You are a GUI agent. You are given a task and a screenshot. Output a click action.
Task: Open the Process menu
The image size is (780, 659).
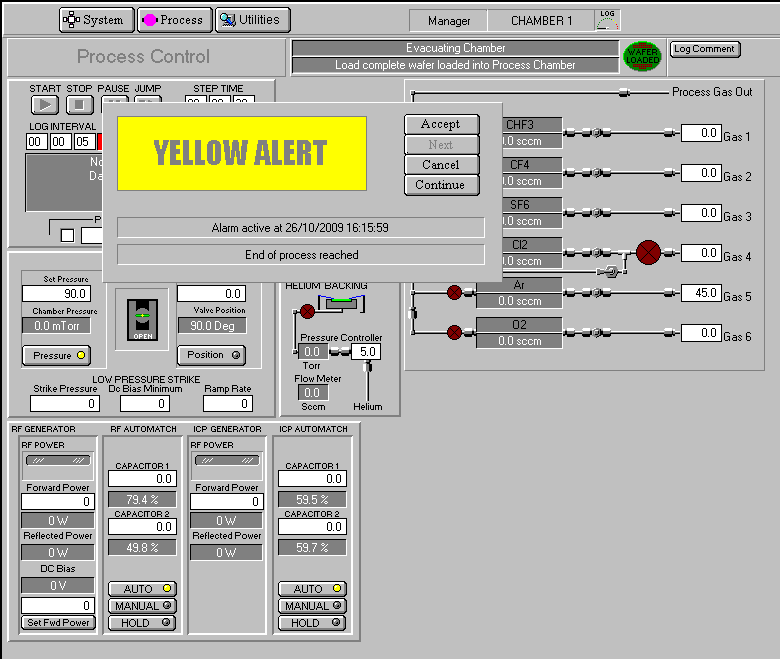tap(173, 20)
